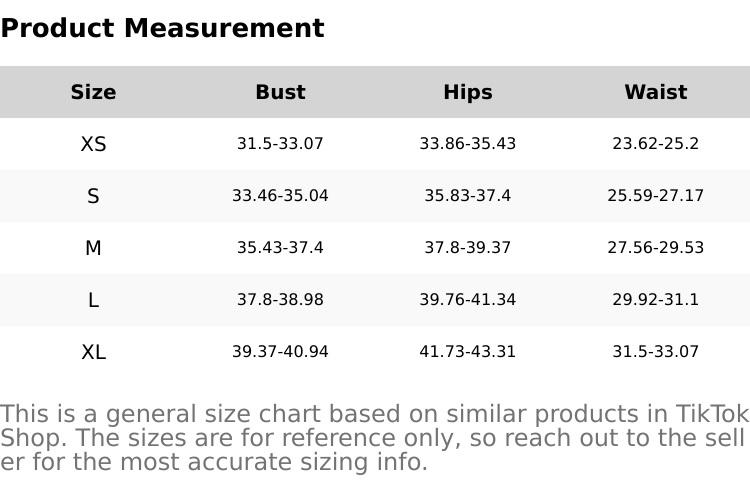This screenshot has height=498, width=750.
Task: Click the Hips column header
Action: tap(467, 92)
